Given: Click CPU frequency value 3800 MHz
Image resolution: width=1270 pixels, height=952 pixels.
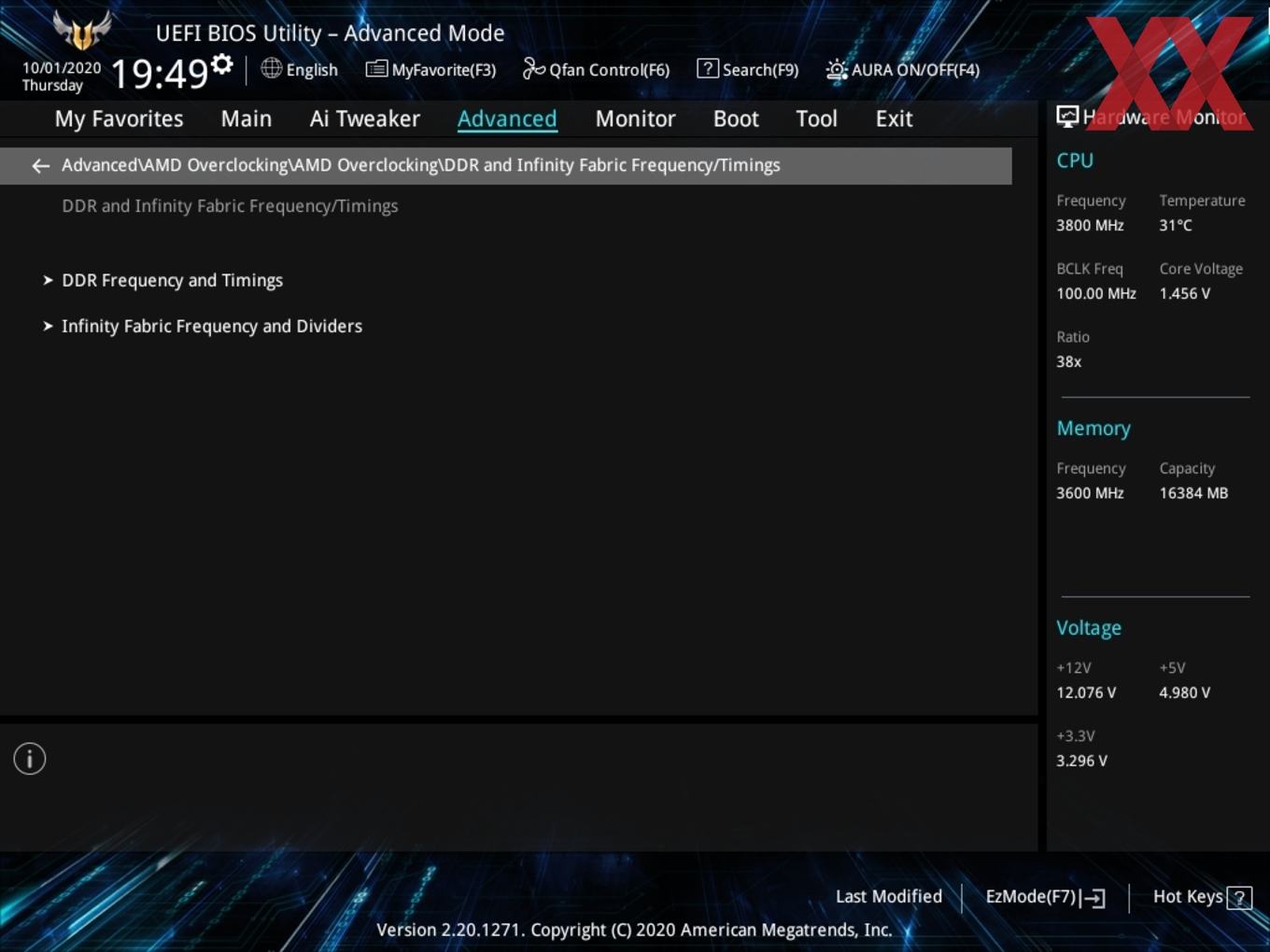Looking at the screenshot, I should pos(1090,225).
